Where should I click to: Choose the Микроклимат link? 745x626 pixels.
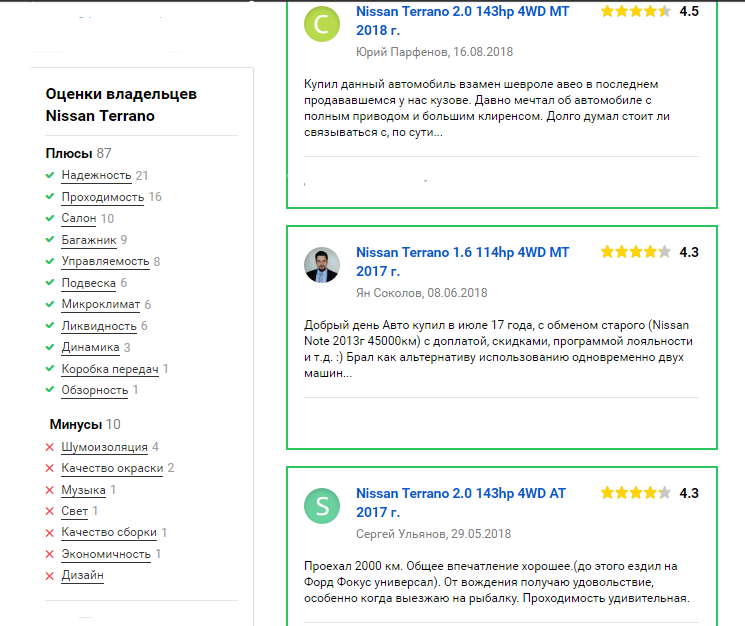(x=101, y=304)
